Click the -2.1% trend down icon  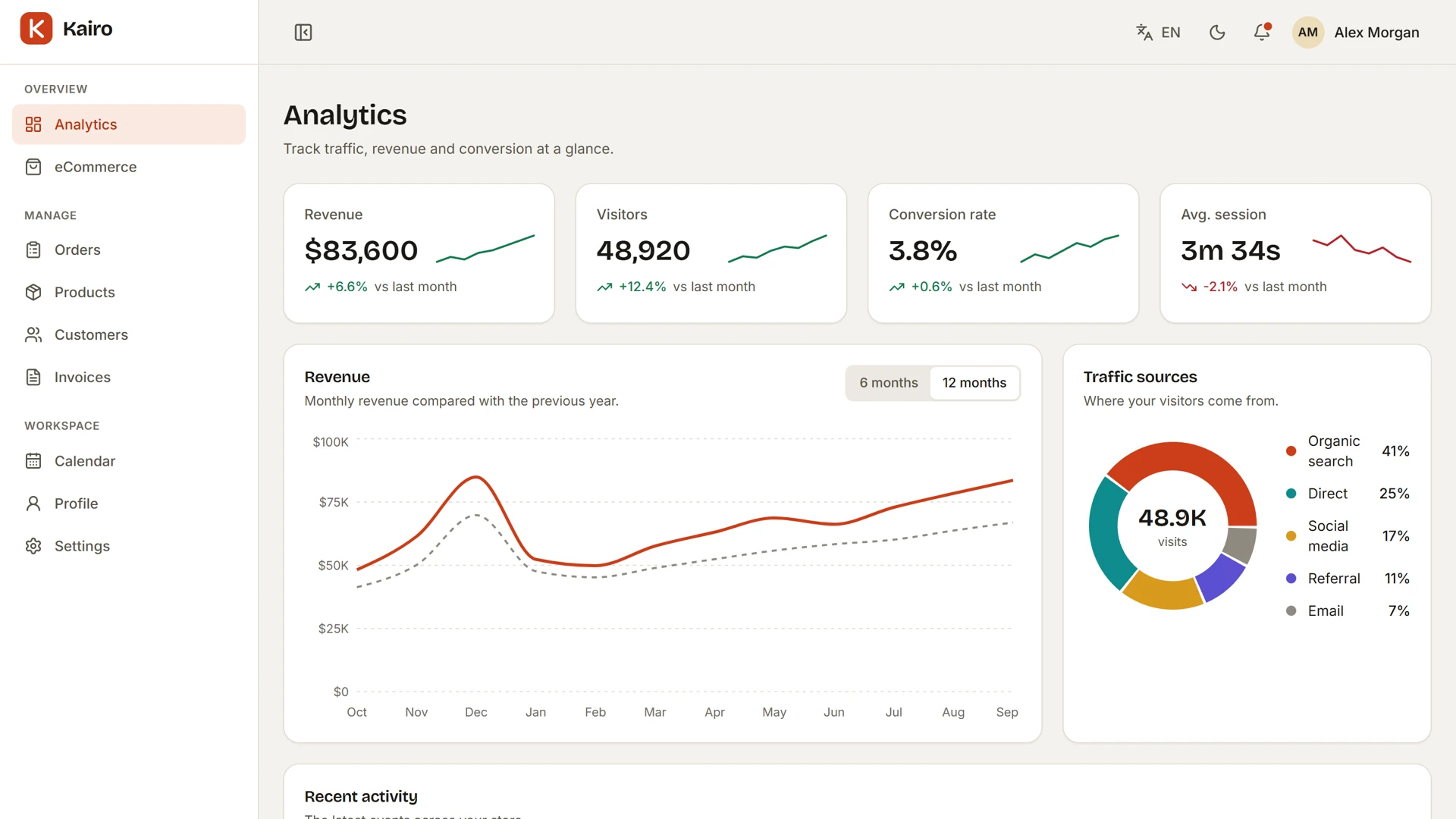point(1189,287)
